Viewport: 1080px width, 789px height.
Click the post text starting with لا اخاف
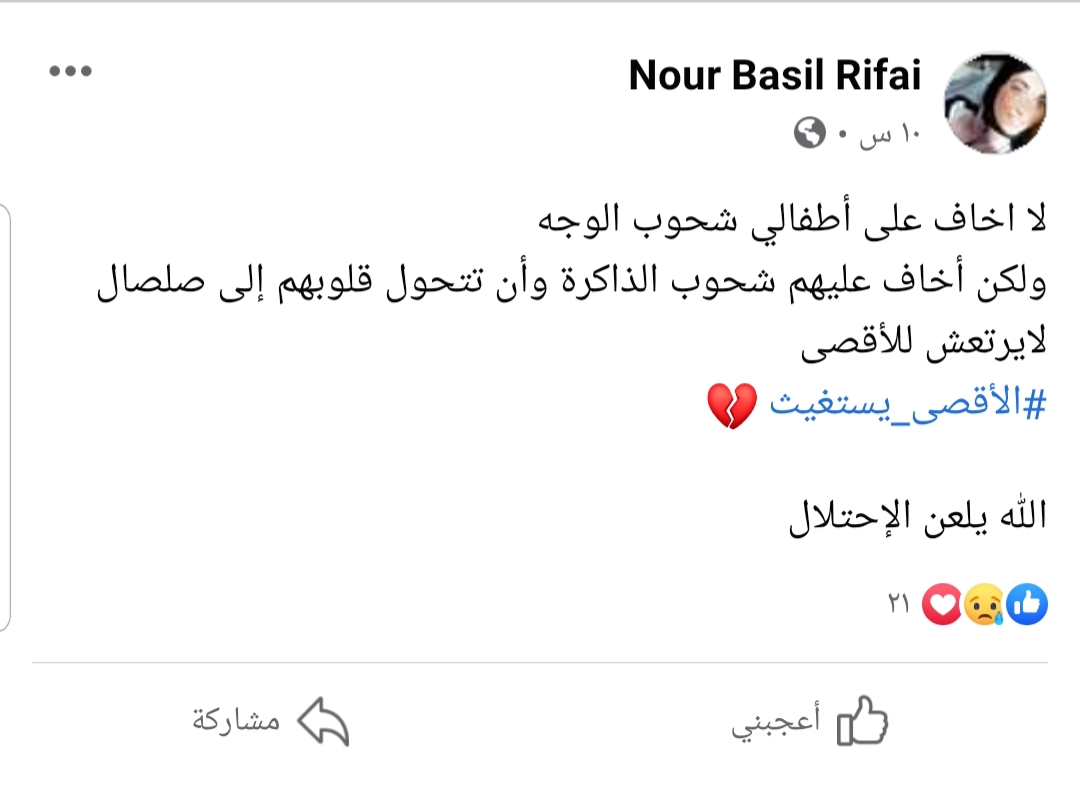pyautogui.click(x=792, y=220)
